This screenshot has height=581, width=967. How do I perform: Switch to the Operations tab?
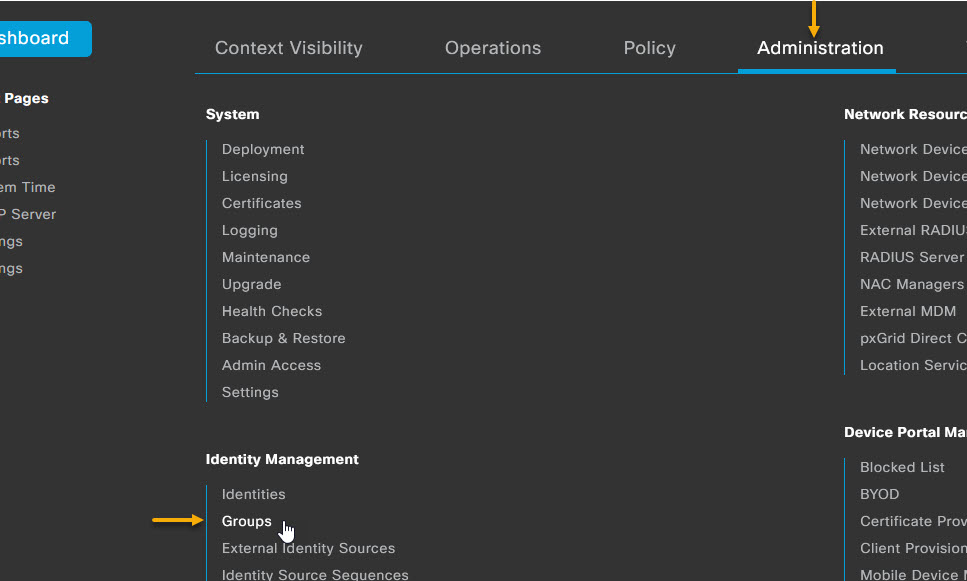pyautogui.click(x=493, y=48)
